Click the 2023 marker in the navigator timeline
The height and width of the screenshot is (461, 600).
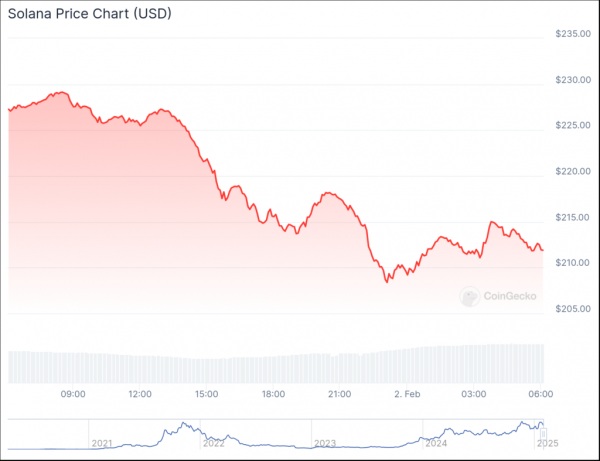click(x=325, y=443)
